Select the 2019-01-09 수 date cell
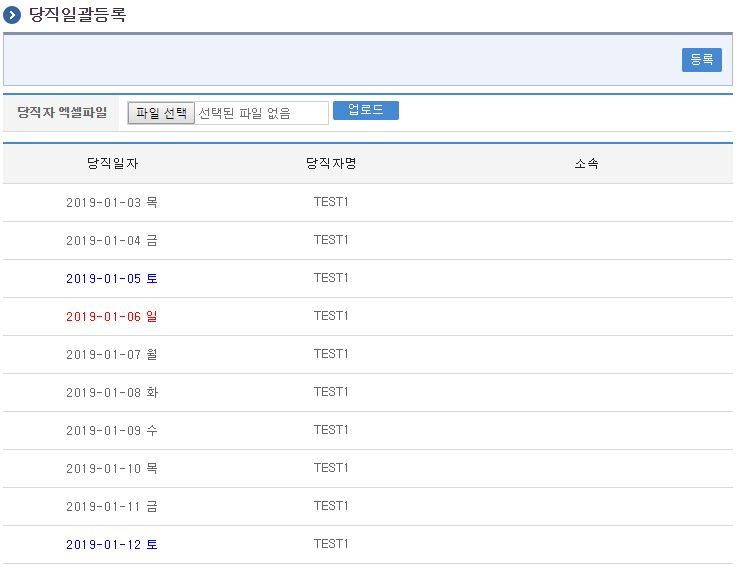The width and height of the screenshot is (744, 574). point(112,430)
